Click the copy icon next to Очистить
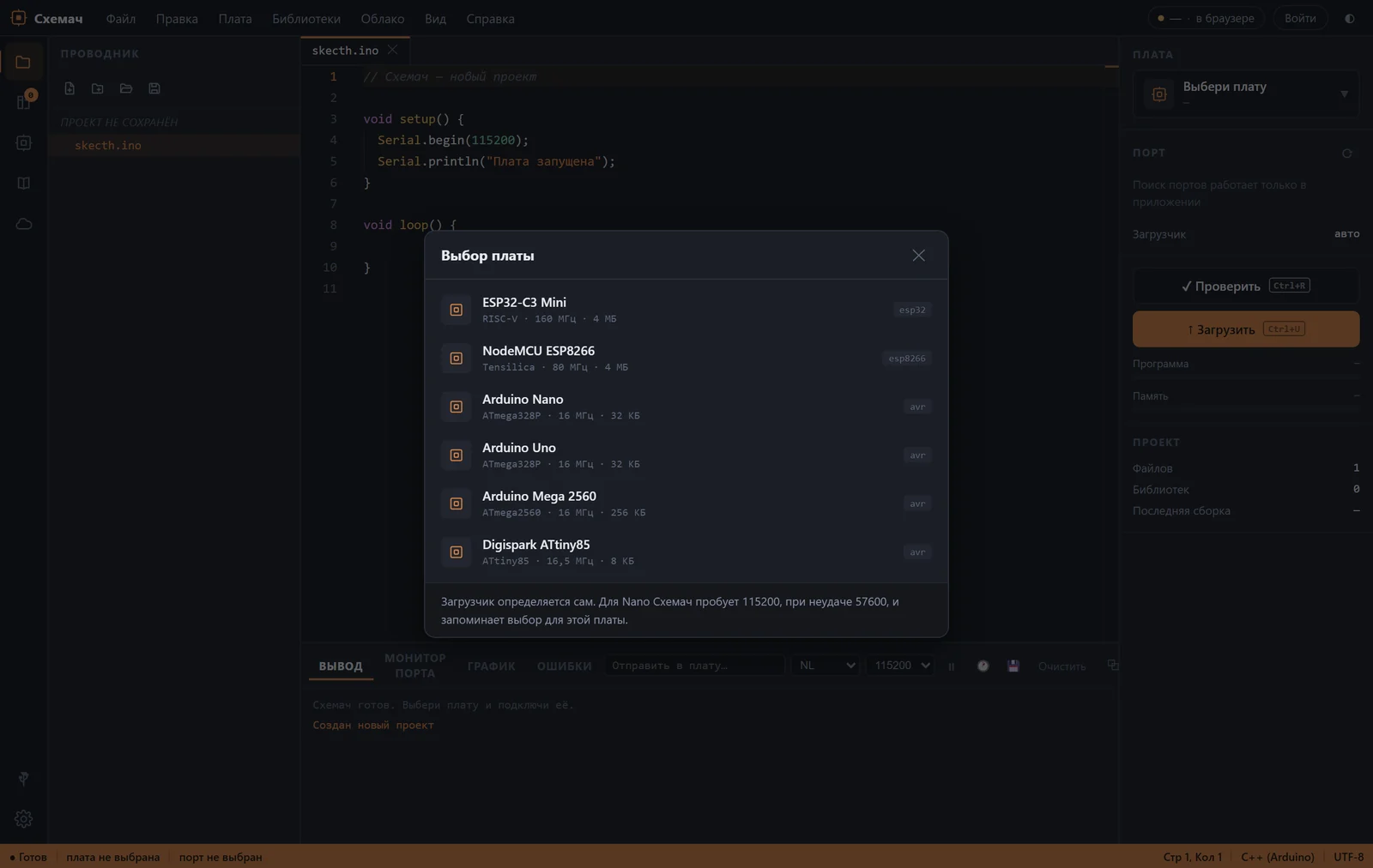Image resolution: width=1373 pixels, height=868 pixels. coord(1113,666)
